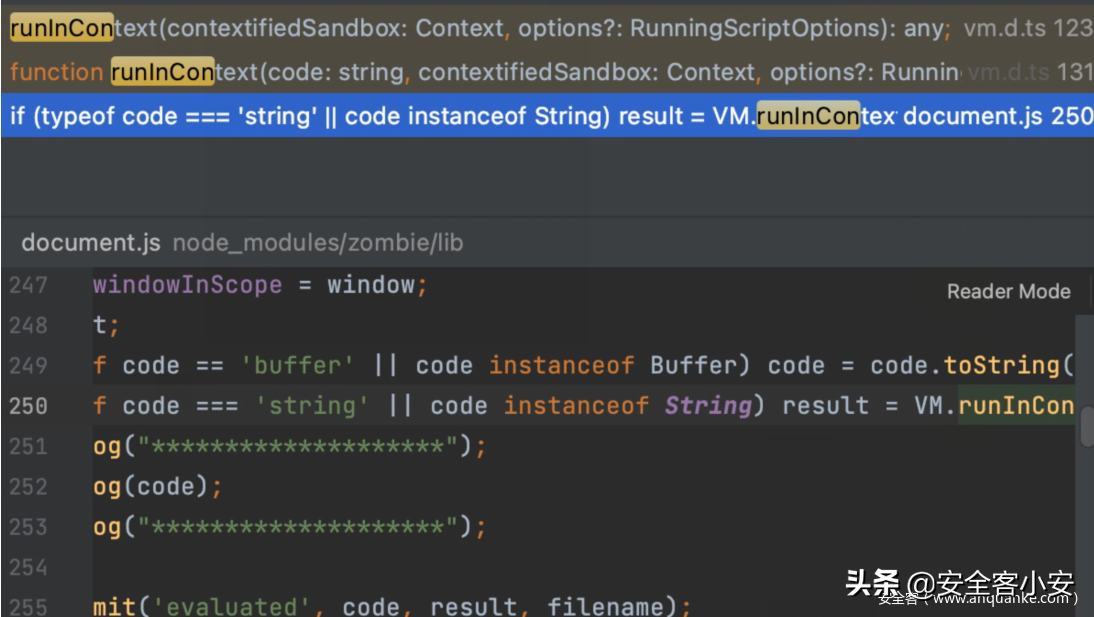Click the highlighted runInCon match on line 250
Image resolution: width=1094 pixels, height=617 pixels.
click(1016, 406)
